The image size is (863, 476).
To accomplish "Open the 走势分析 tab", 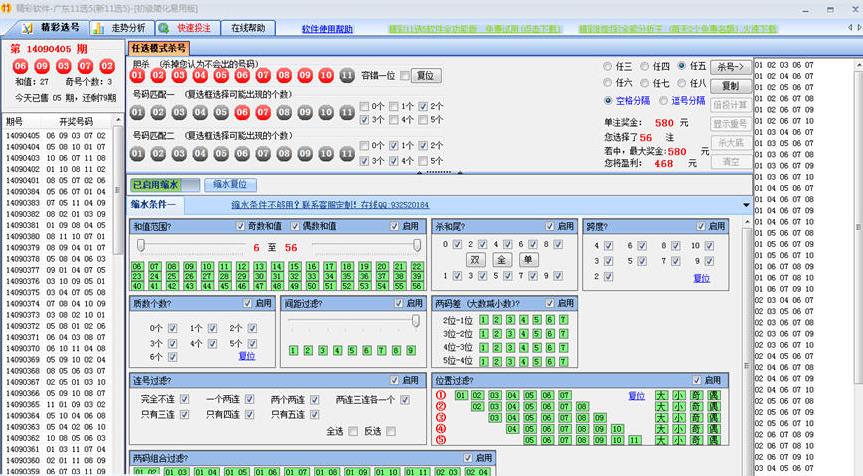I will coord(121,28).
